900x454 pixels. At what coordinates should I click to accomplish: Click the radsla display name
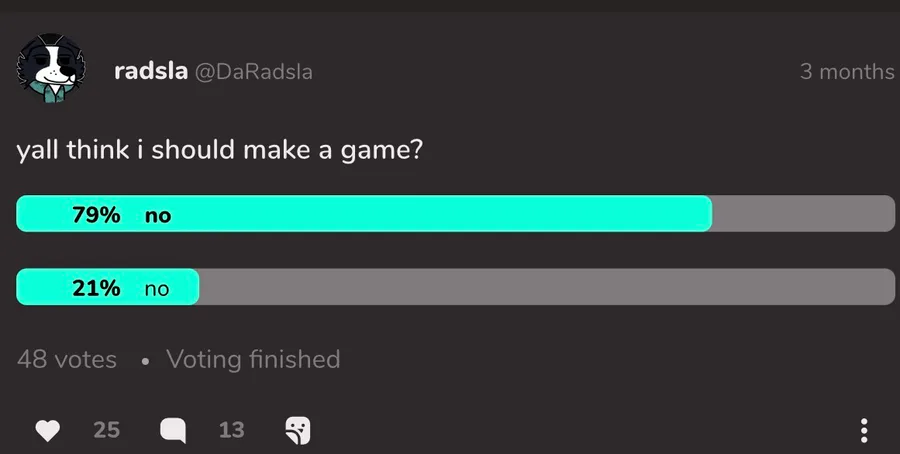point(150,72)
